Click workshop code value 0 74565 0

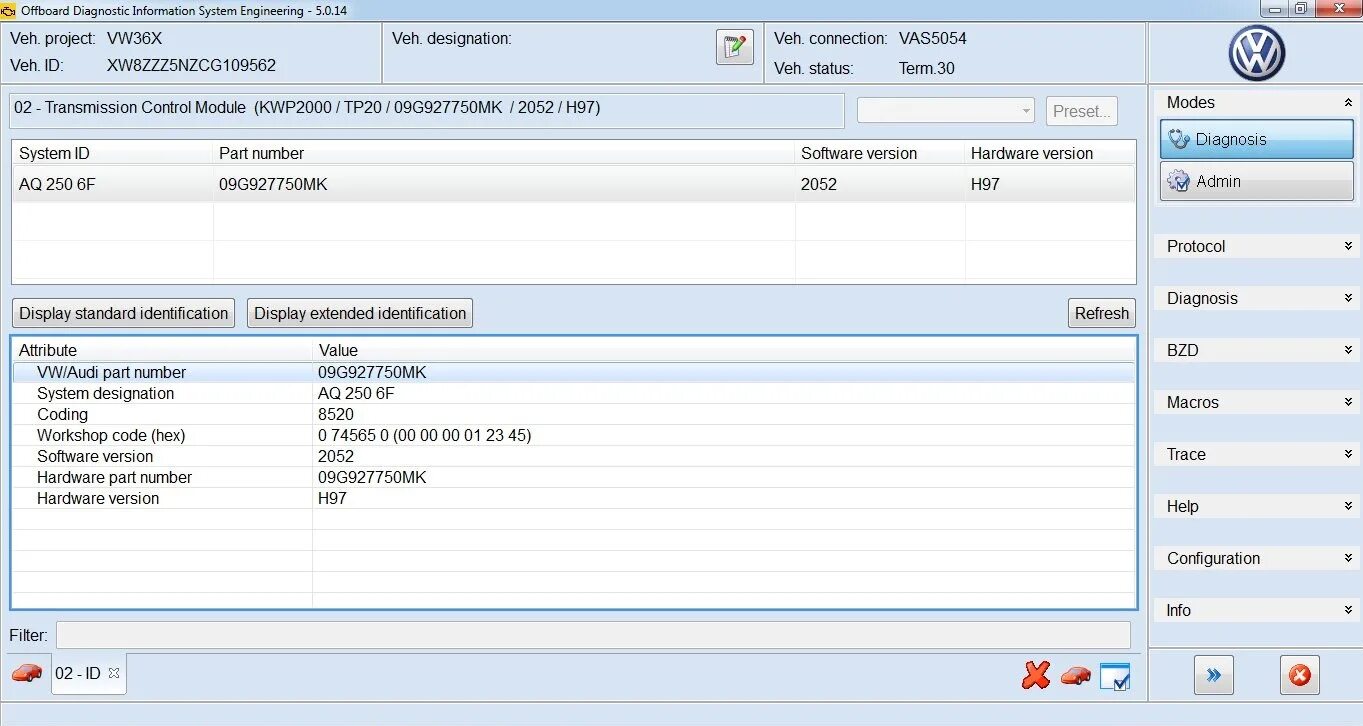pos(425,435)
